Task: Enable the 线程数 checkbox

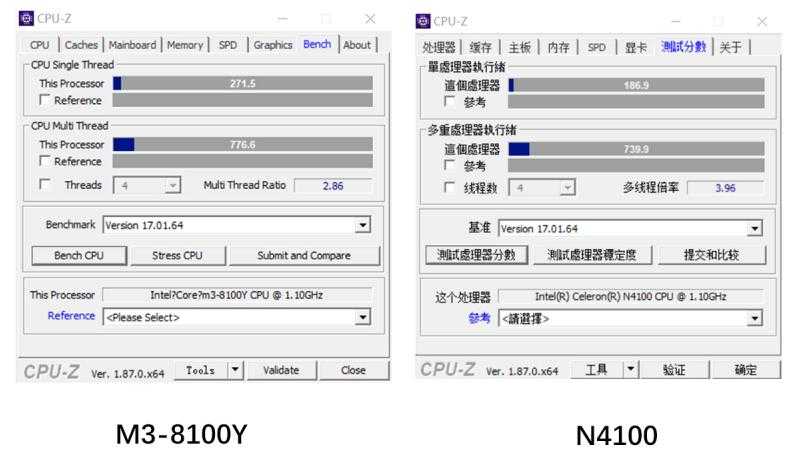Action: click(449, 188)
